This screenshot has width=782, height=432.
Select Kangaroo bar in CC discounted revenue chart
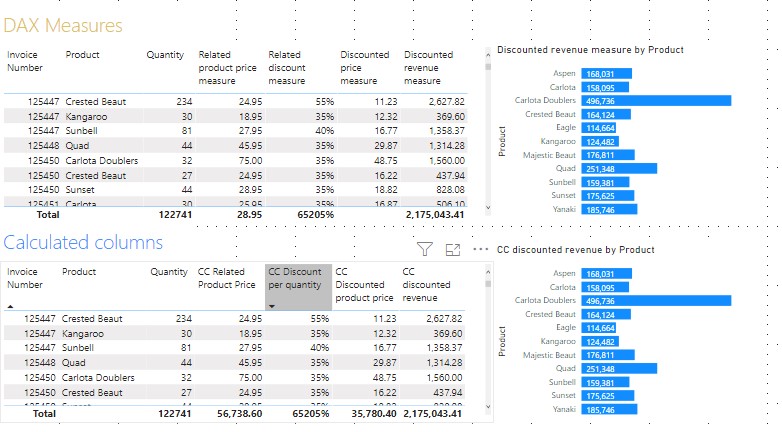pyautogui.click(x=599, y=342)
